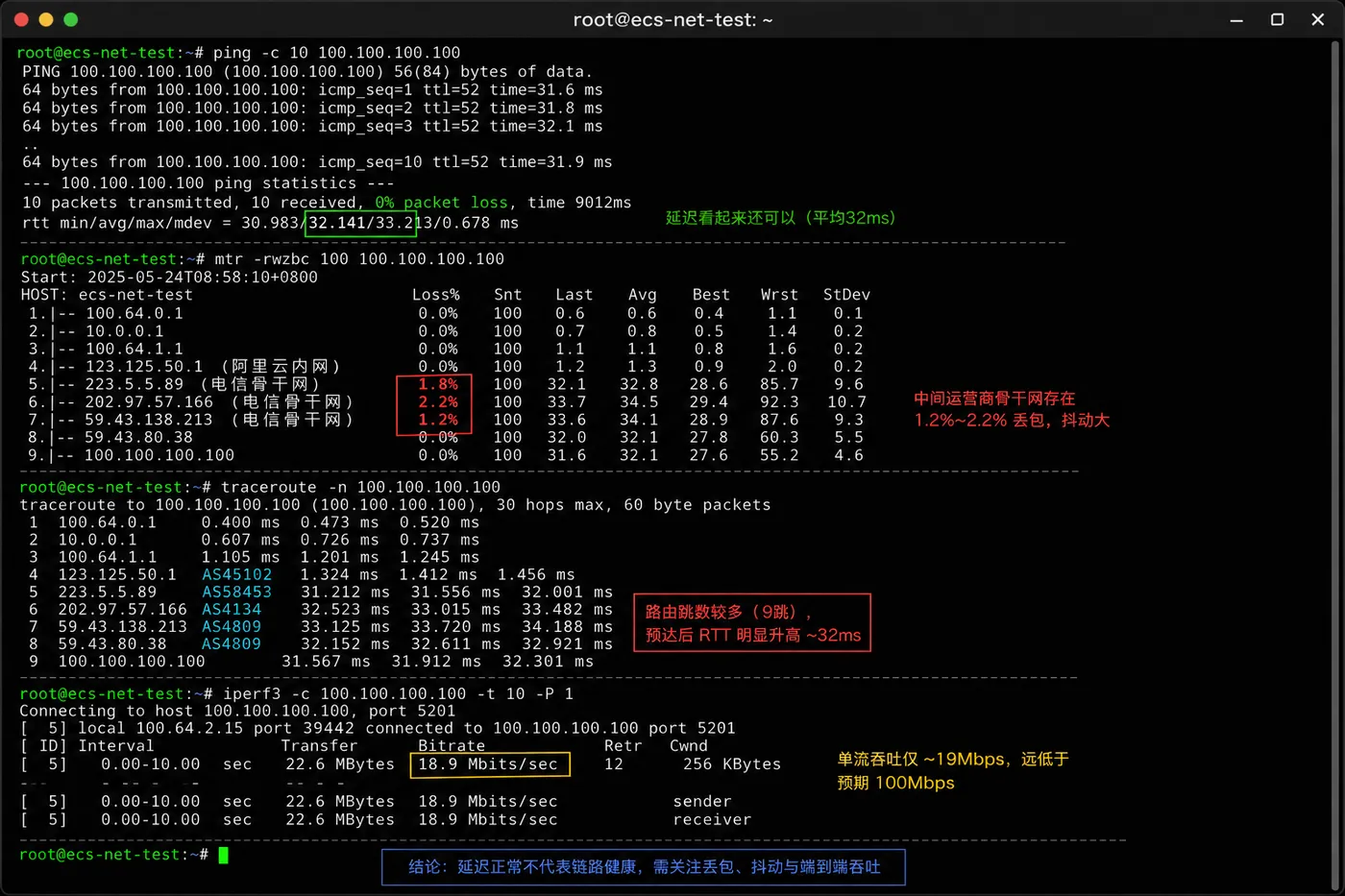Click AS58453 in traceroute hop 5
Screen dimensions: 1345x896
(236, 592)
